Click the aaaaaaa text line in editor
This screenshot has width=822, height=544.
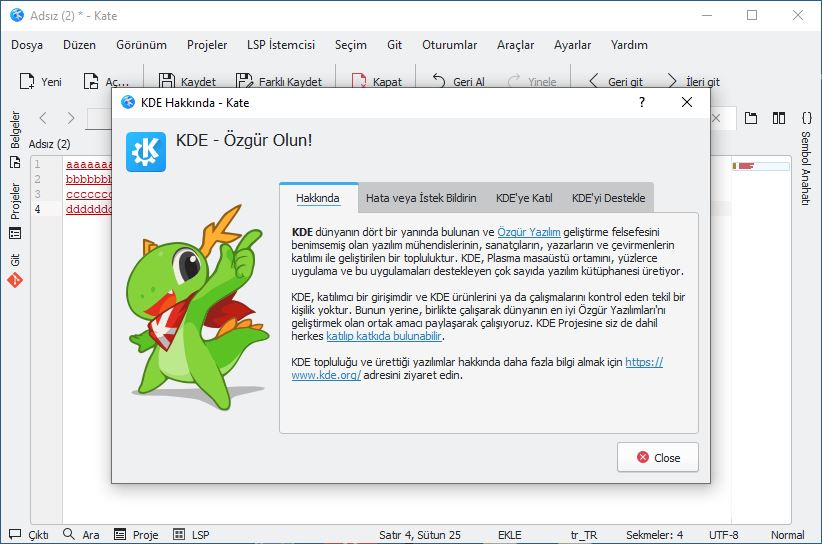click(x=89, y=165)
